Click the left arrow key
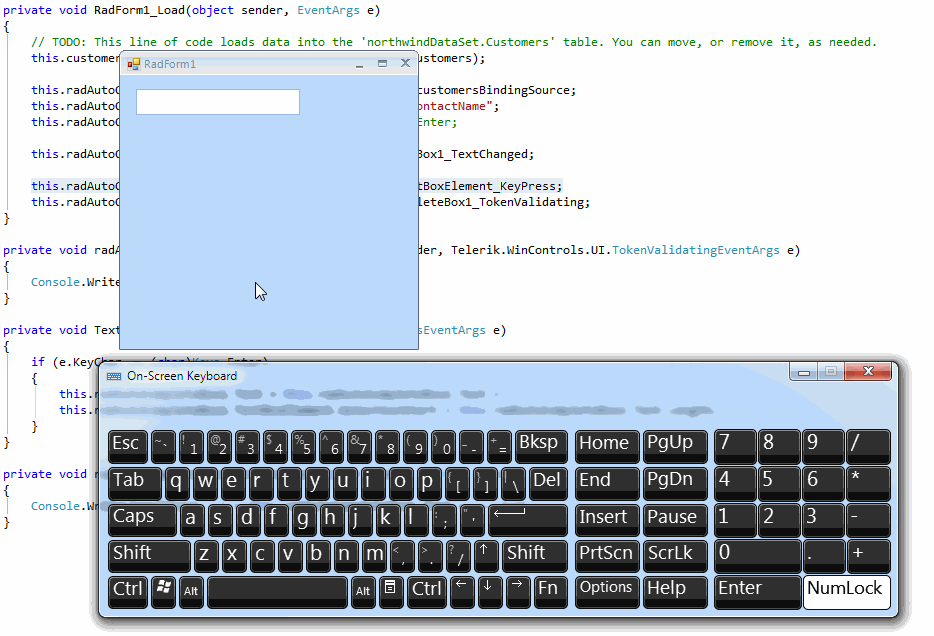Screen dimensions: 934x636 (462, 592)
